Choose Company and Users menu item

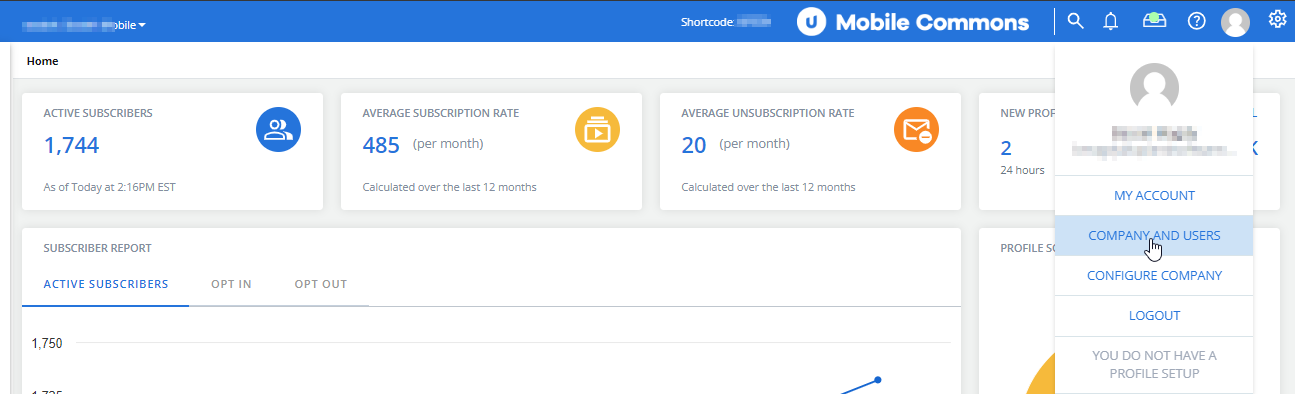point(1154,236)
